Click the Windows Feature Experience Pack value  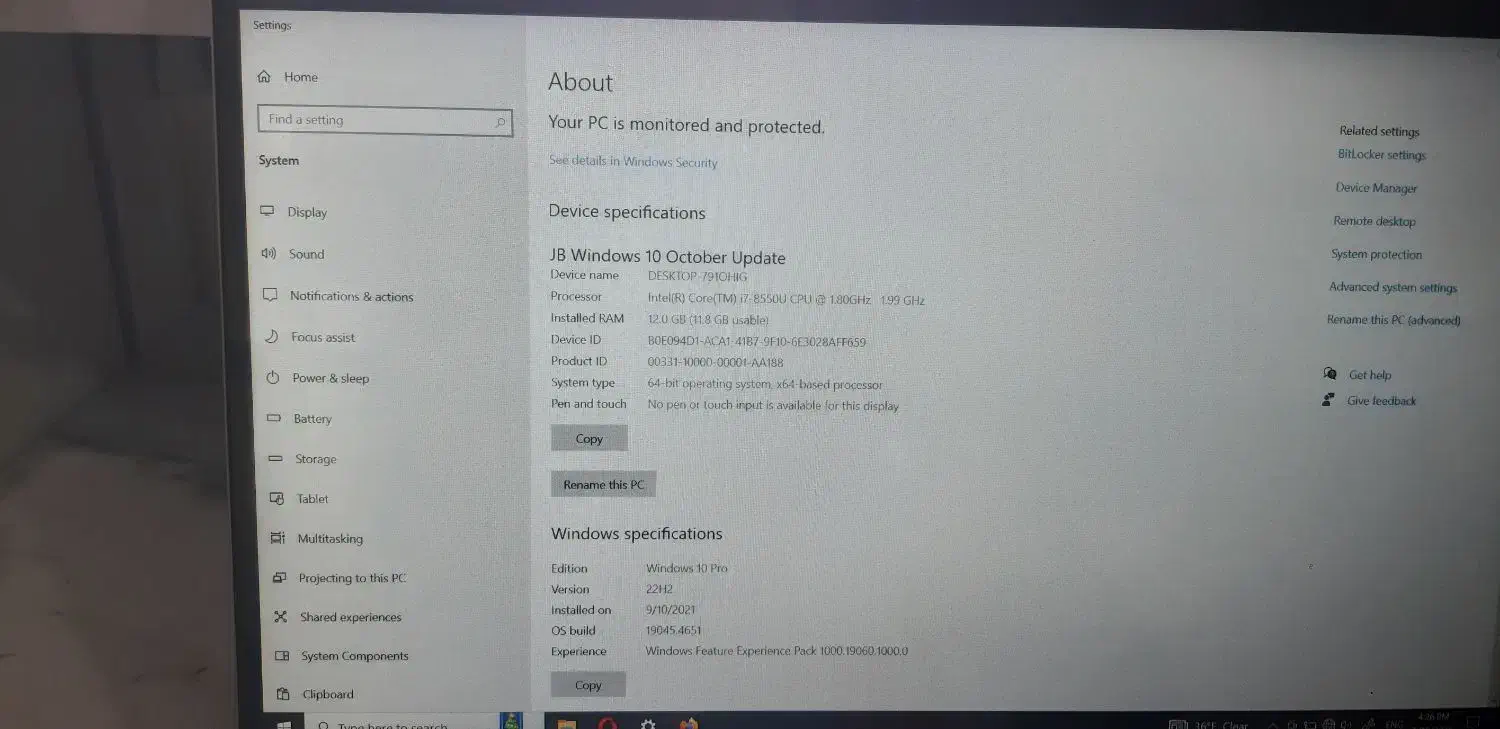777,651
